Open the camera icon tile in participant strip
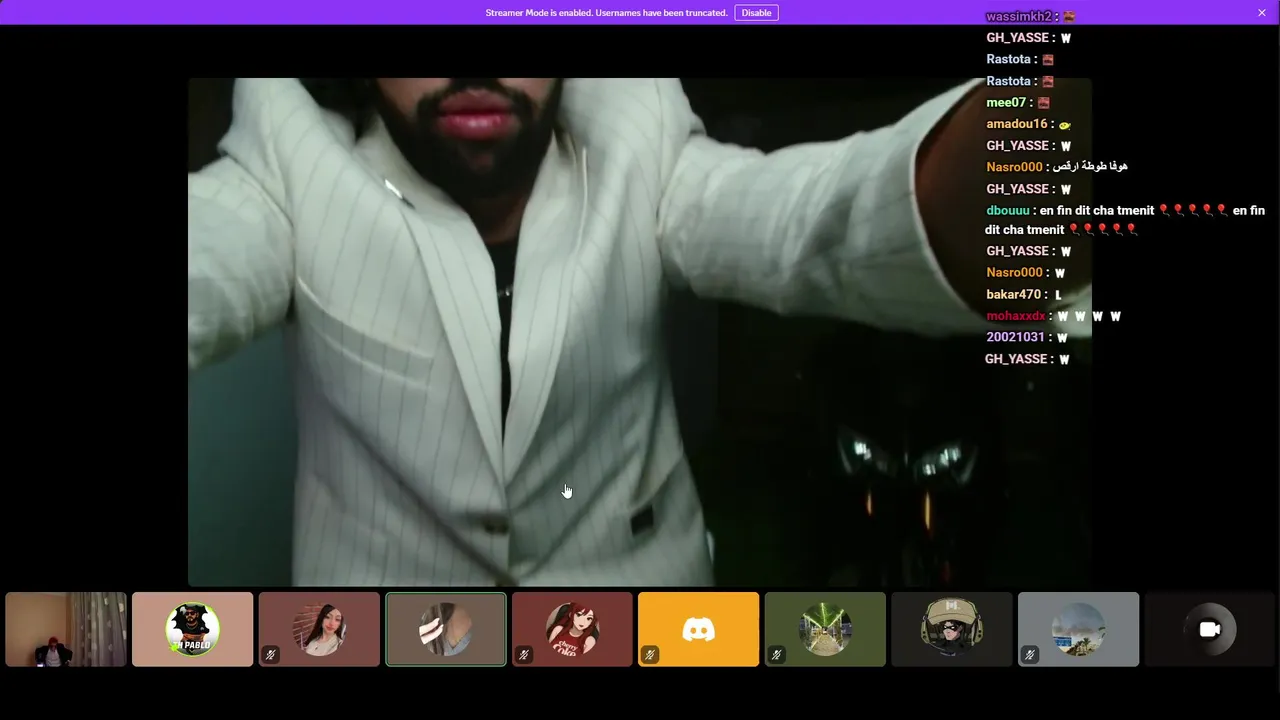Image resolution: width=1280 pixels, height=720 pixels. pyautogui.click(x=1209, y=629)
